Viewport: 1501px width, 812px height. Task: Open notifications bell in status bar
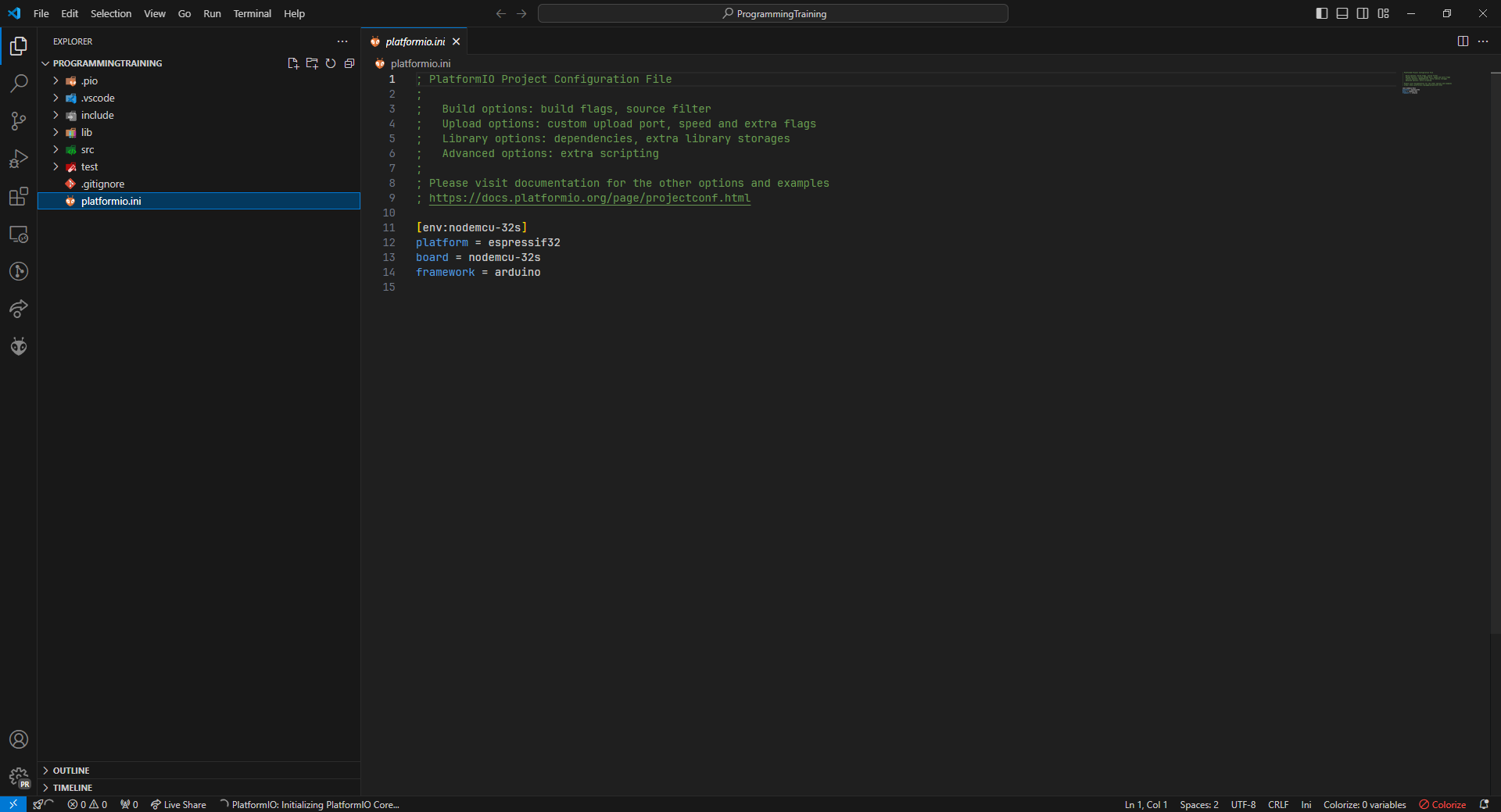tap(1484, 804)
